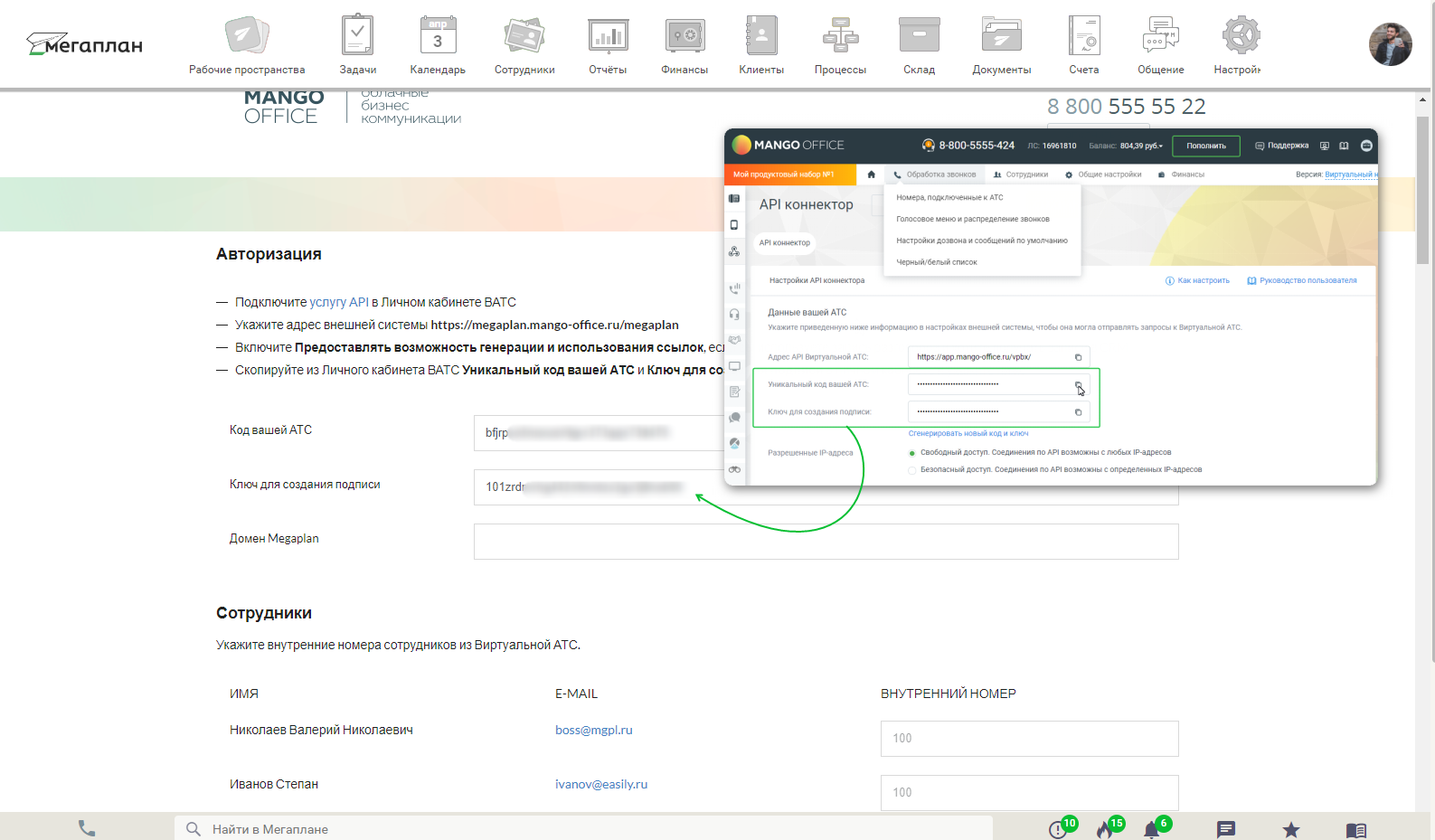1435x840 pixels.
Task: Click the Сотрудники section heading
Action: (264, 613)
